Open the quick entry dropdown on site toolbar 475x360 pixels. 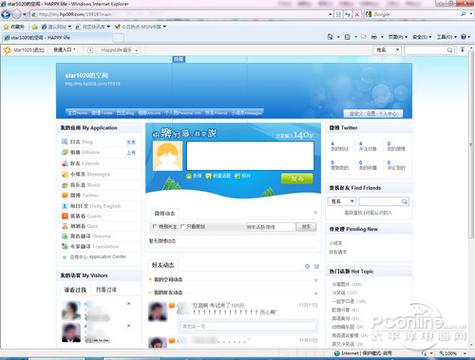click(64, 50)
